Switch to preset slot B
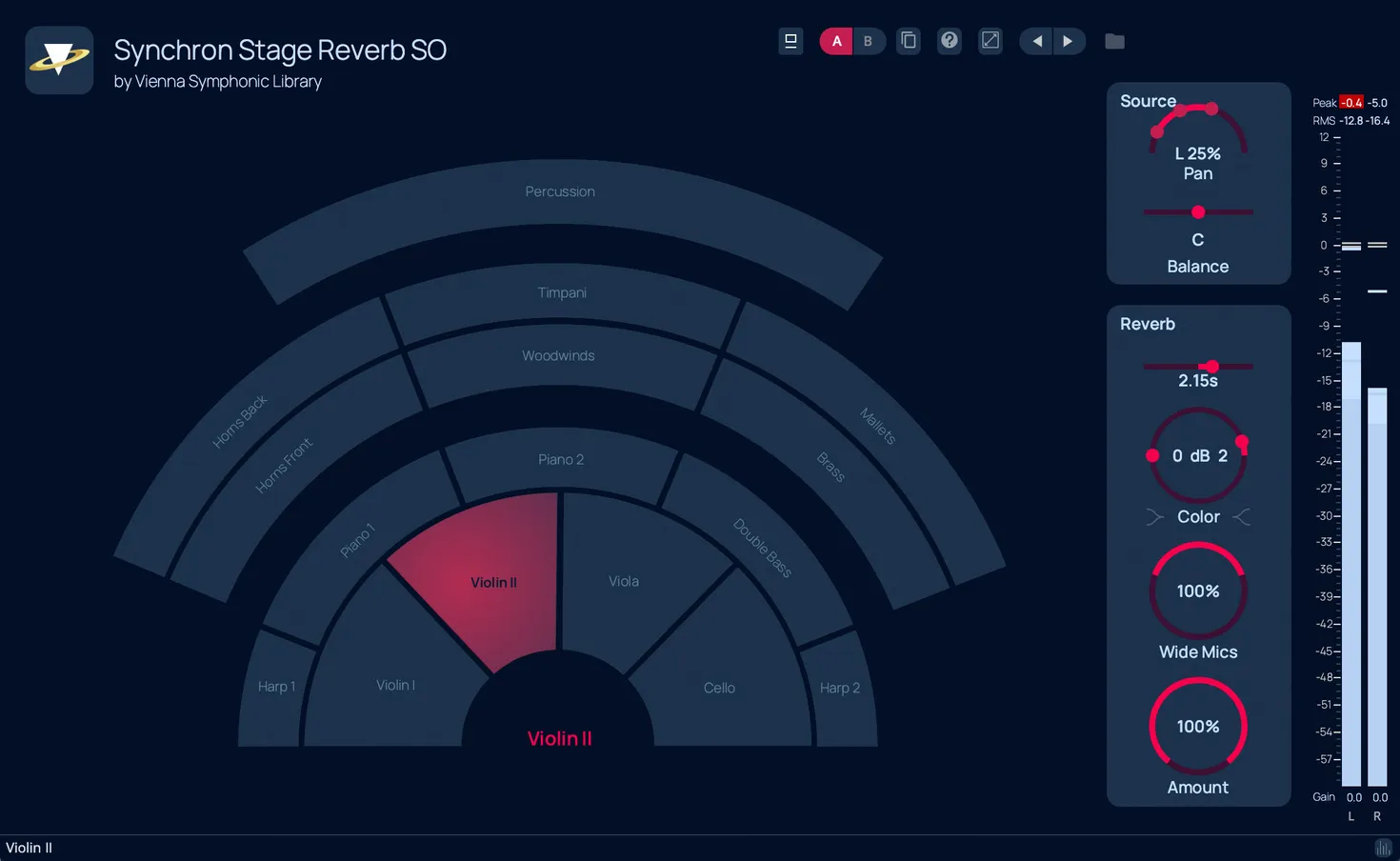Viewport: 1400px width, 861px height. coord(868,41)
